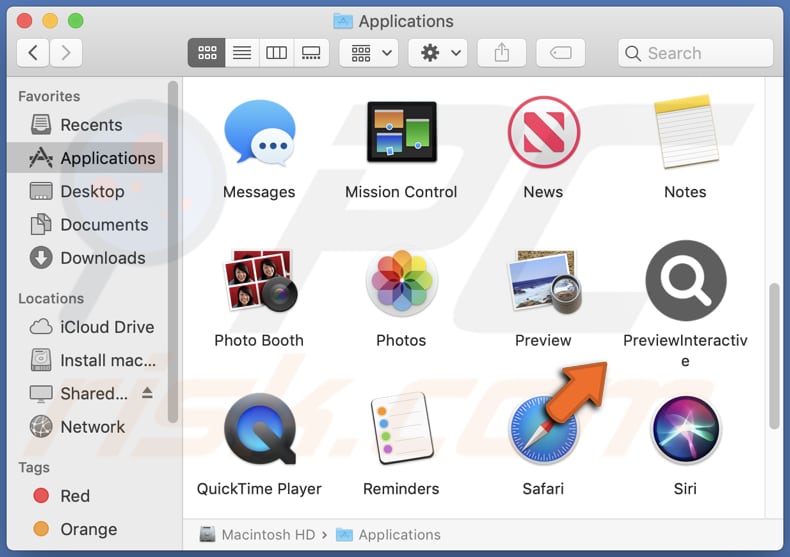Switch to icon view
Image resolution: width=790 pixels, height=557 pixels.
pos(207,52)
